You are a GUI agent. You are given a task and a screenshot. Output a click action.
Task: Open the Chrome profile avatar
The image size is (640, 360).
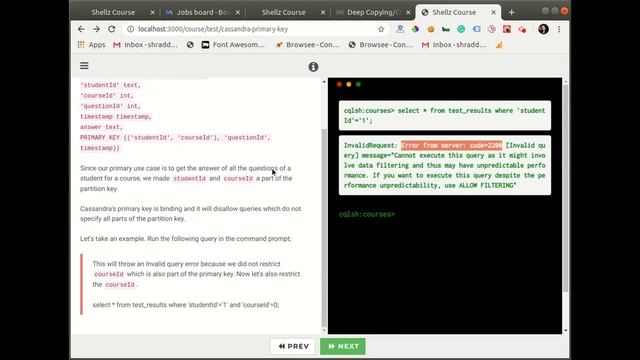[x=543, y=29]
